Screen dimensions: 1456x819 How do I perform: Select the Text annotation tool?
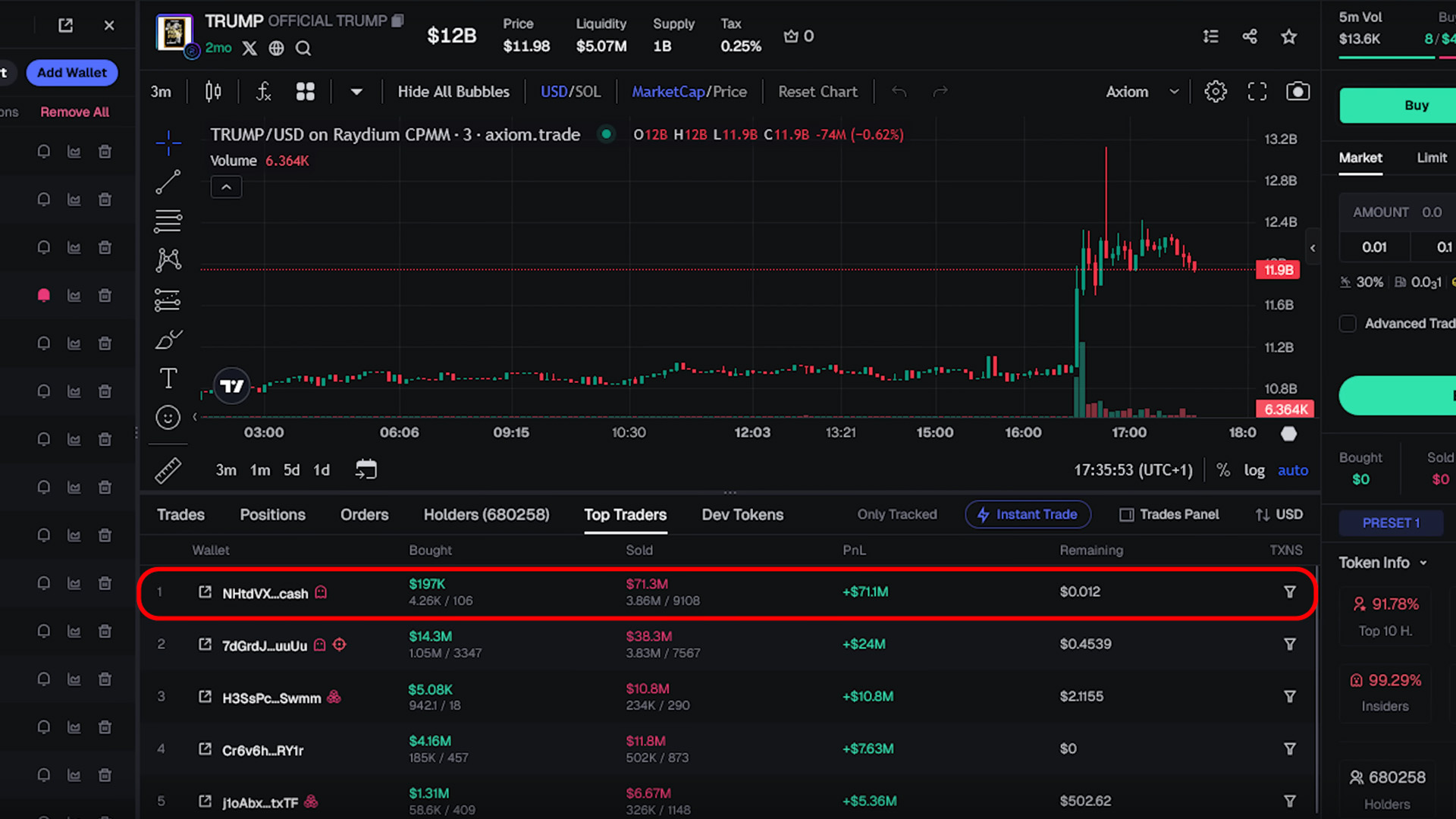click(168, 378)
